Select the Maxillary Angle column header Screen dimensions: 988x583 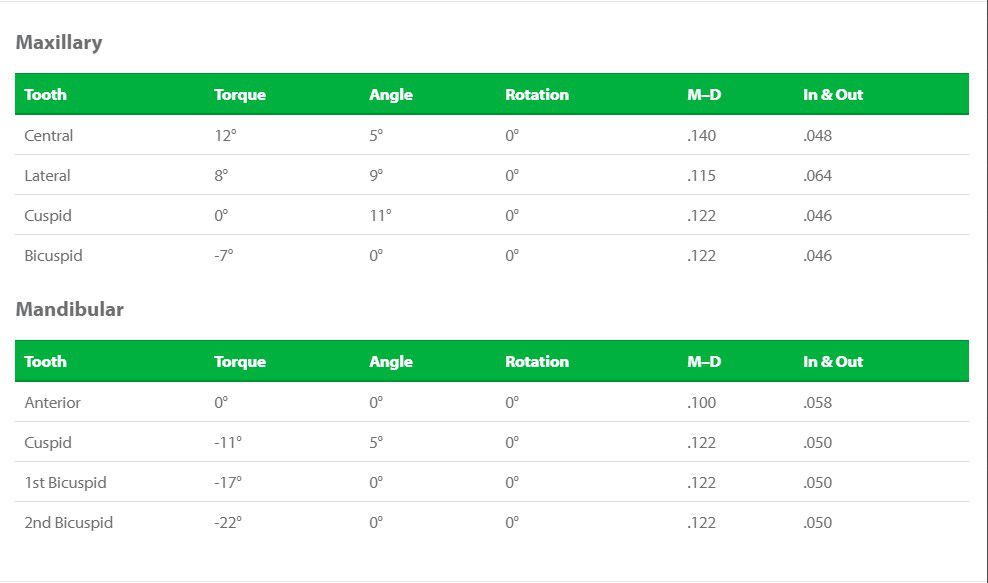pos(391,95)
